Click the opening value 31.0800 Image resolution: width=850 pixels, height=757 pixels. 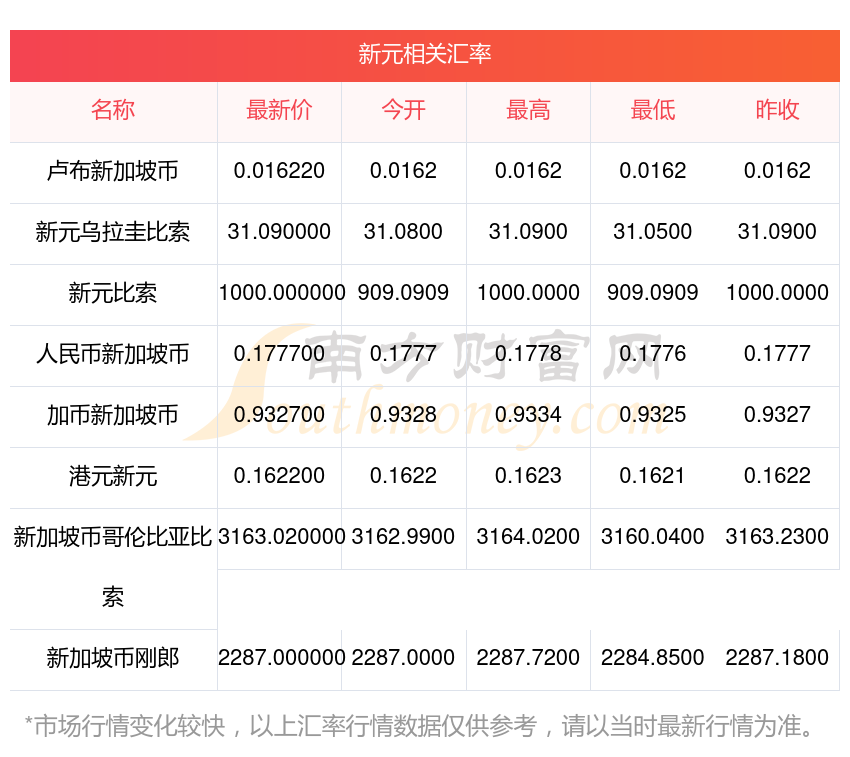(403, 232)
